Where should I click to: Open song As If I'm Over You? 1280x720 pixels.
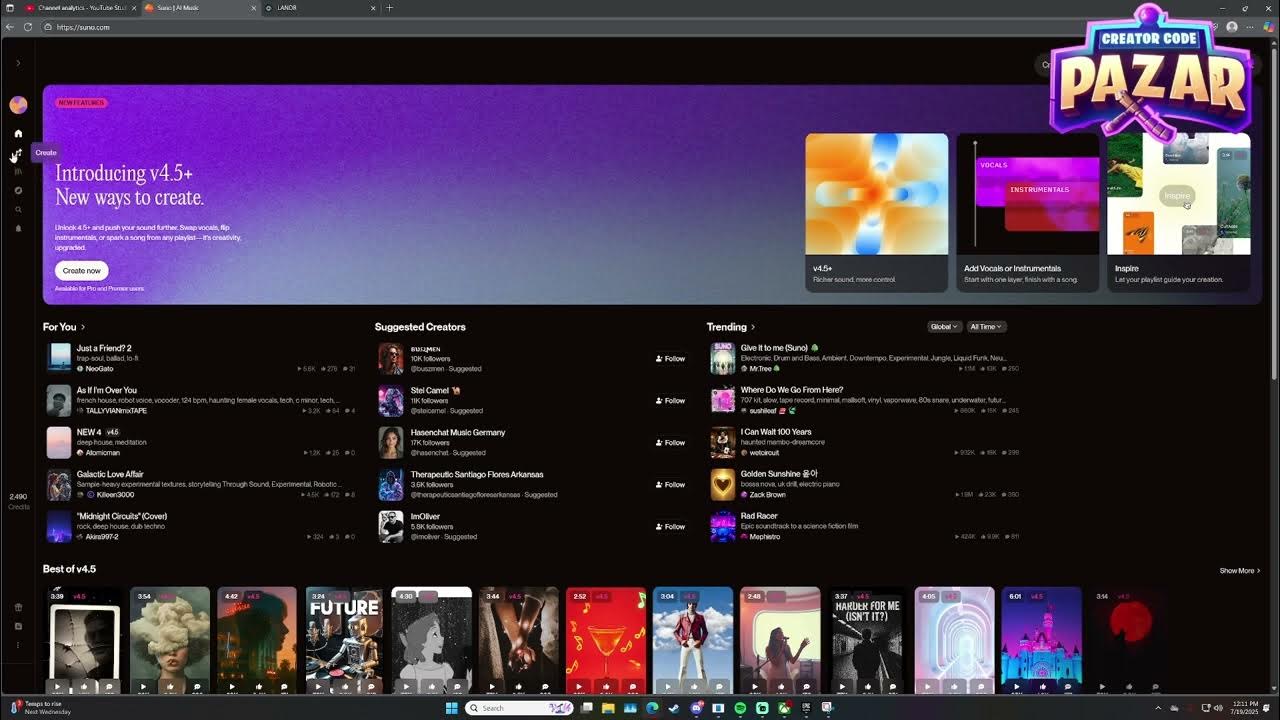[107, 390]
